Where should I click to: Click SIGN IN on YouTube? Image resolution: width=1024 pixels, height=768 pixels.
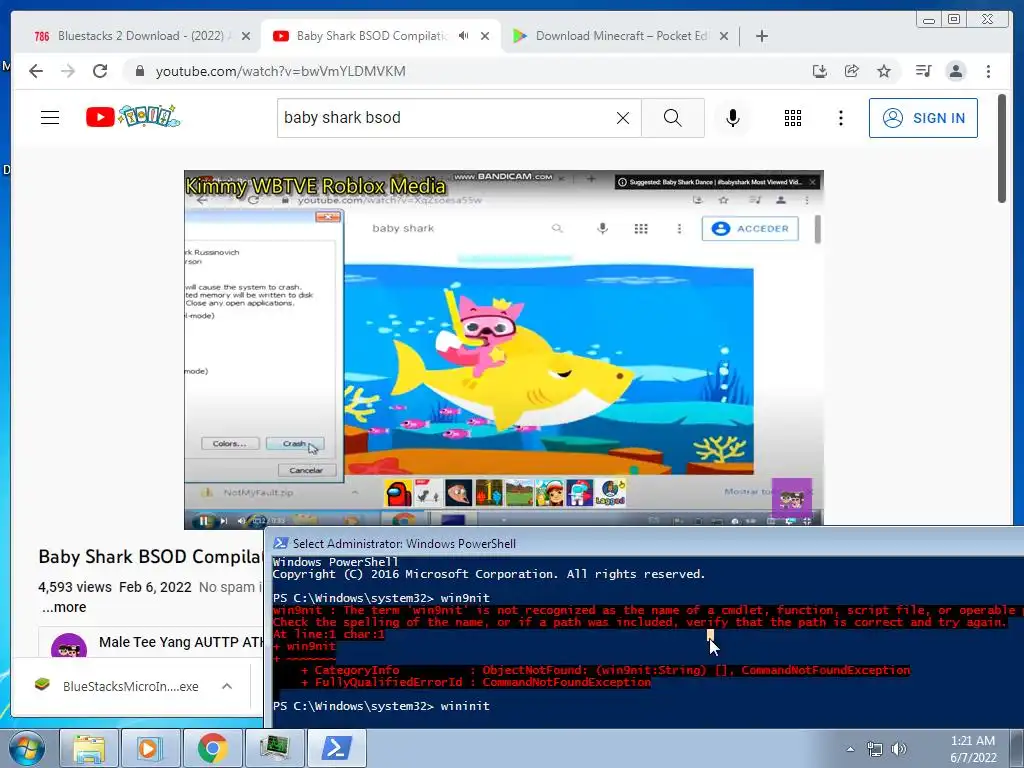pos(923,118)
